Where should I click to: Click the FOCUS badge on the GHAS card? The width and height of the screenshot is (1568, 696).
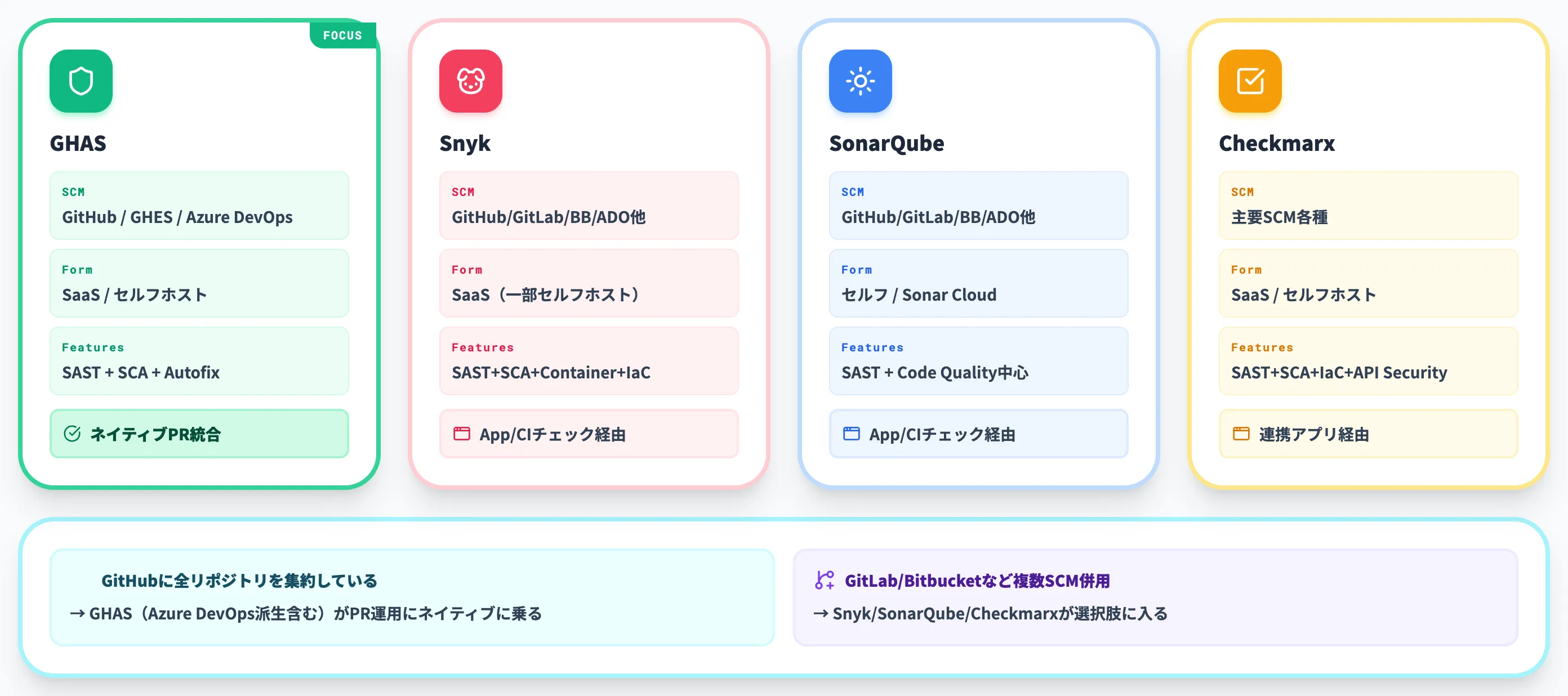342,35
